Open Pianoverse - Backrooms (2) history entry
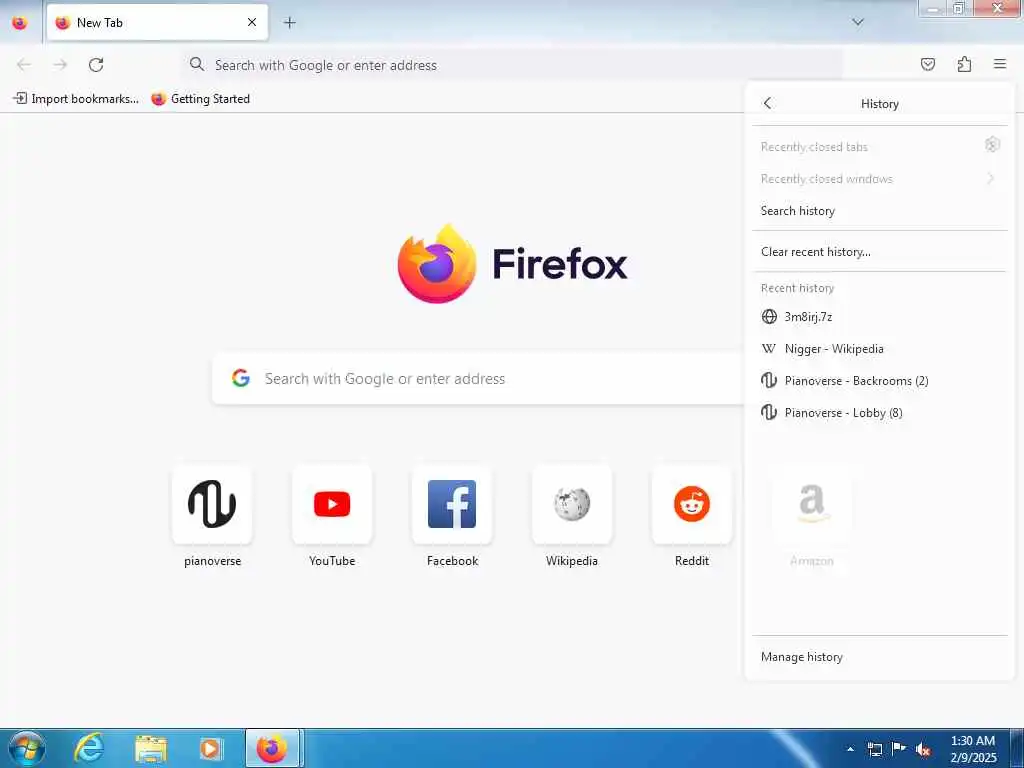 tap(879, 381)
